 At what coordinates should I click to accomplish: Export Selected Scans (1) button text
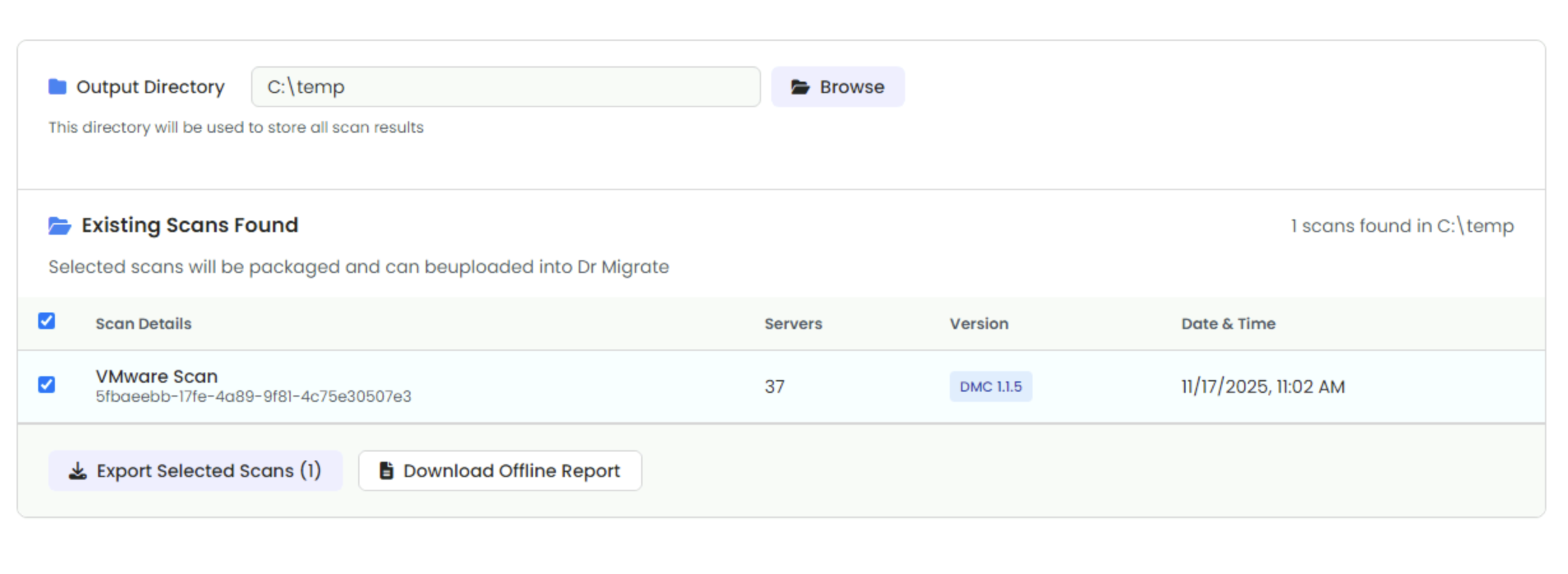pyautogui.click(x=208, y=471)
